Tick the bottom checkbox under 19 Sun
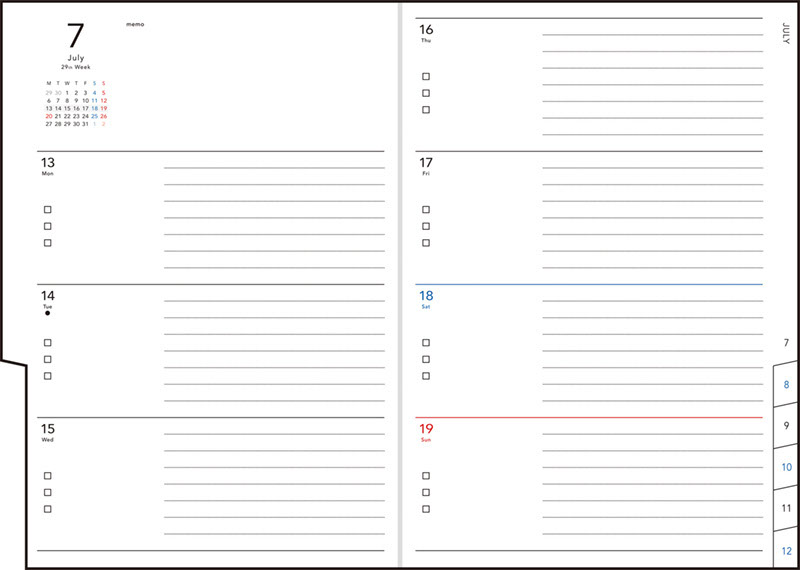The width and height of the screenshot is (800, 570). point(426,509)
